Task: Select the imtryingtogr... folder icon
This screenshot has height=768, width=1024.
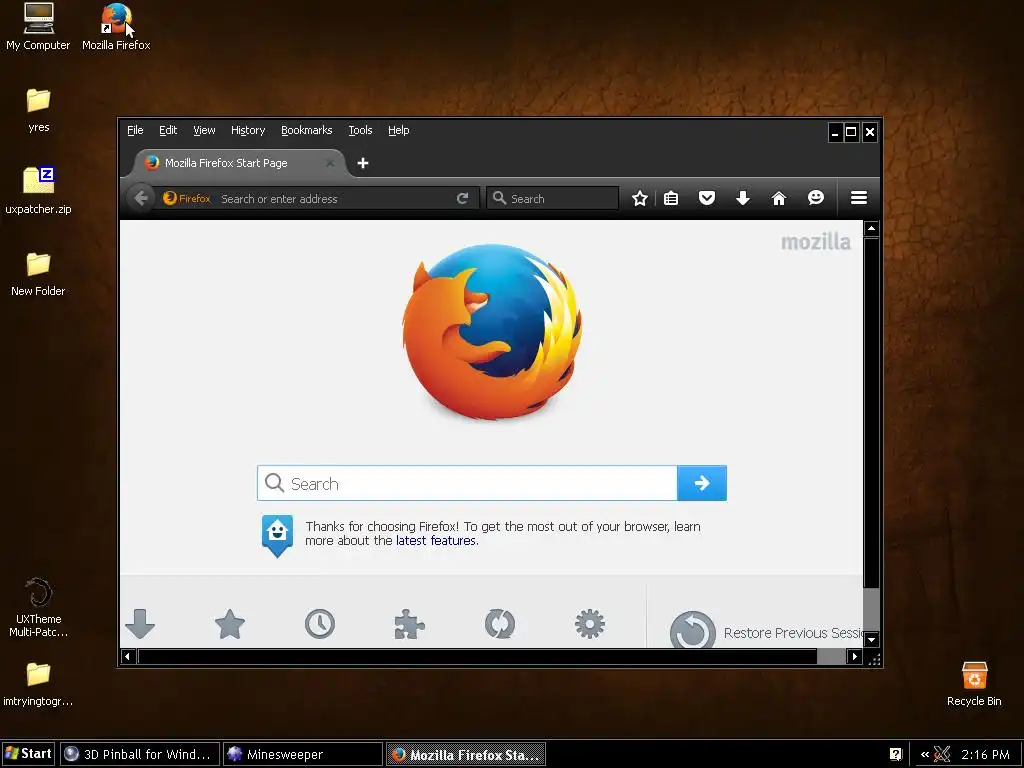Action: (38, 684)
